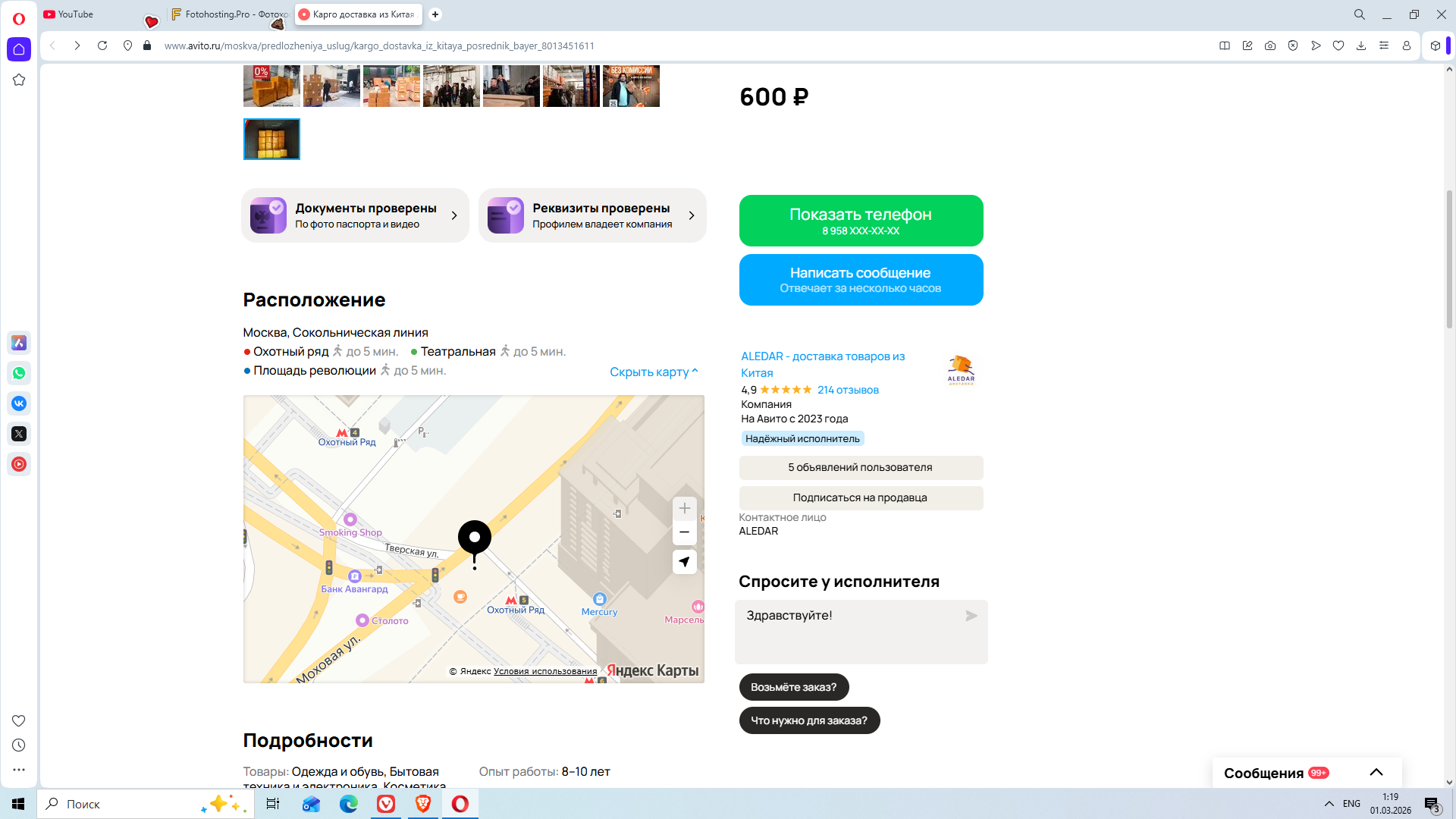Open X (Twitter) sidebar icon

click(x=19, y=434)
